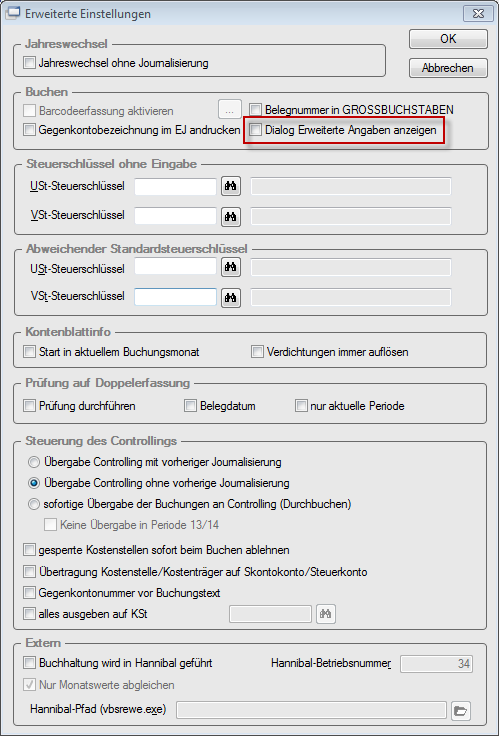Browse folder for Hannibal-Pfad
499x736 pixels.
coord(461,710)
